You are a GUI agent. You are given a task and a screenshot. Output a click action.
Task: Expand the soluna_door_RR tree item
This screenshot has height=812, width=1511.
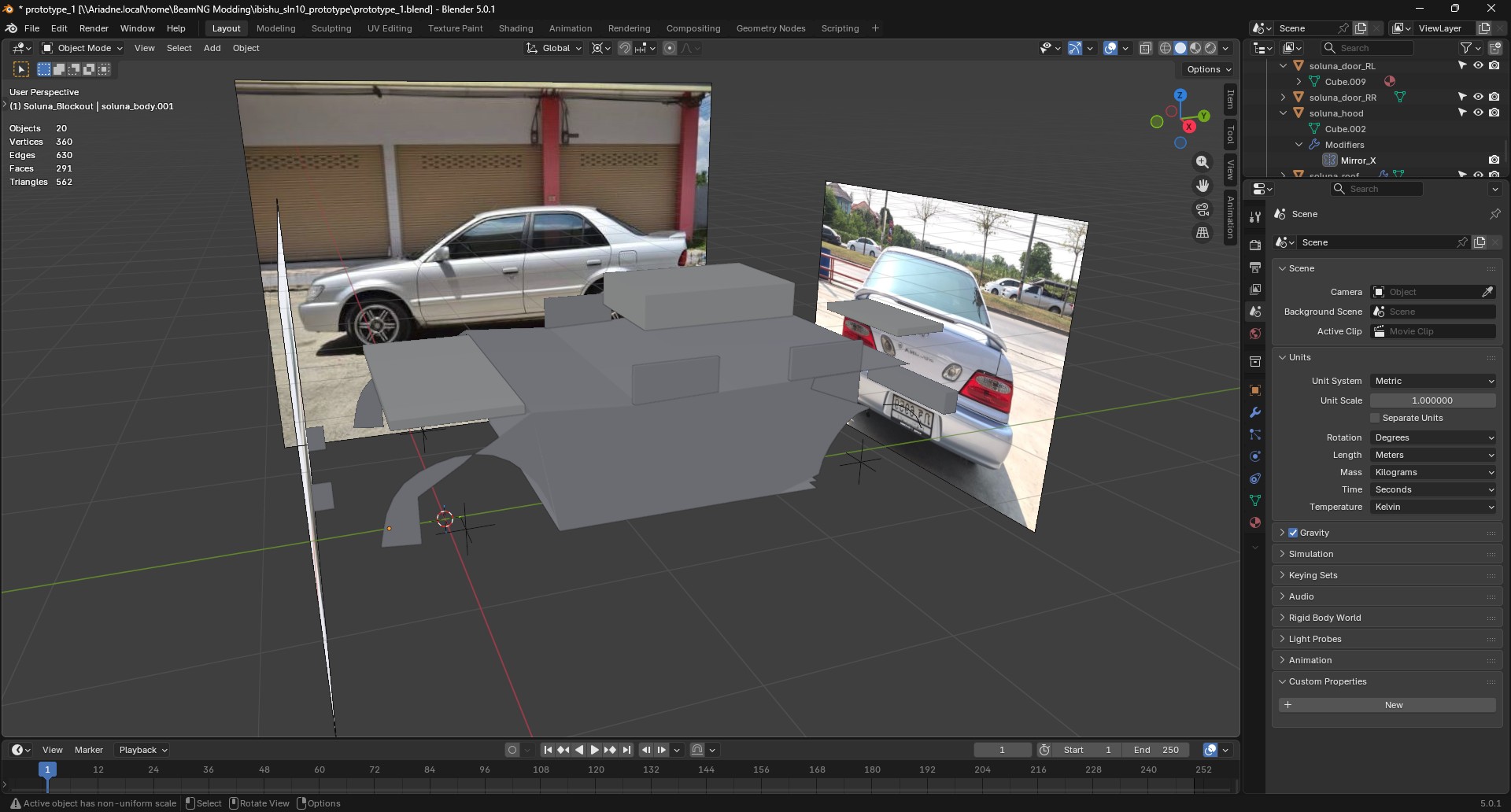coord(1284,98)
